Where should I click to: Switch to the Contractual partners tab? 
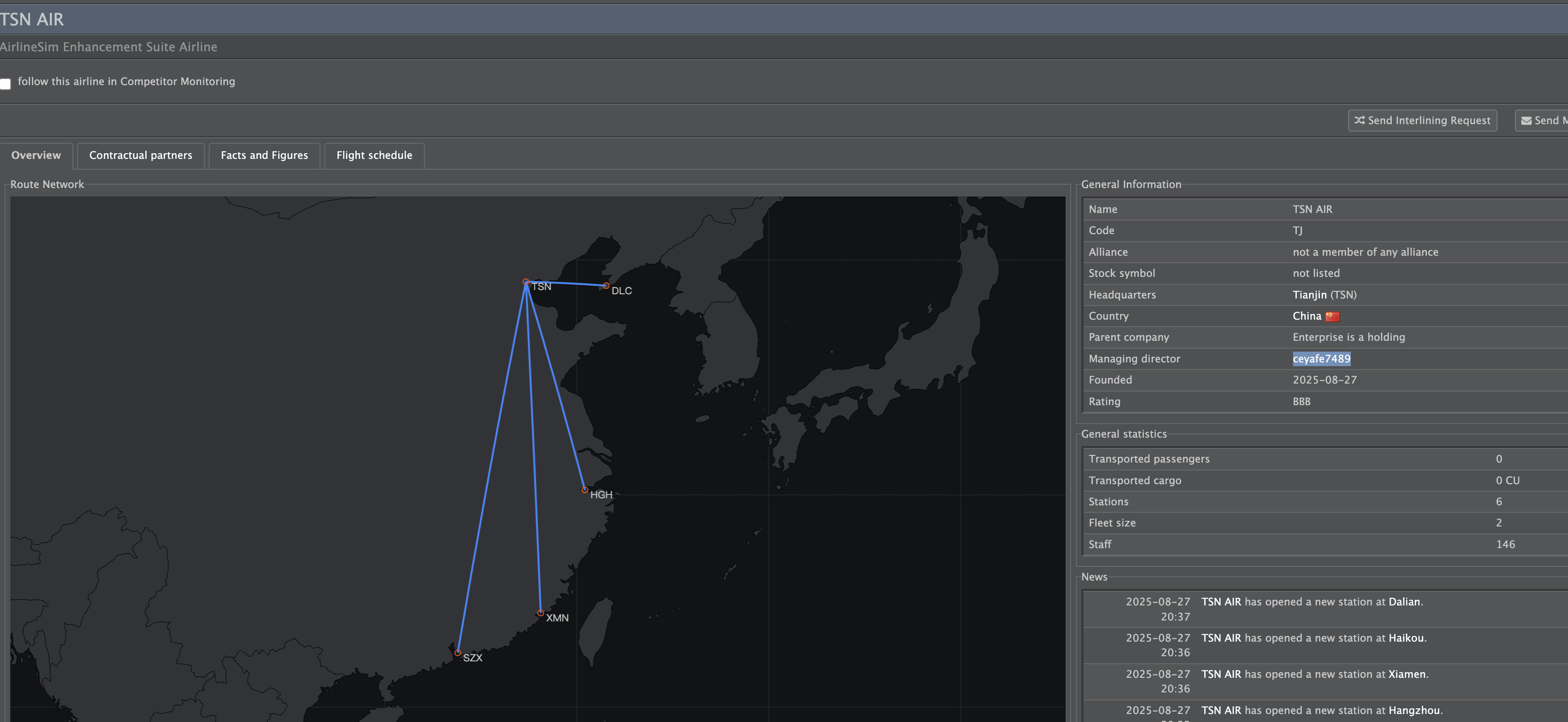point(141,155)
